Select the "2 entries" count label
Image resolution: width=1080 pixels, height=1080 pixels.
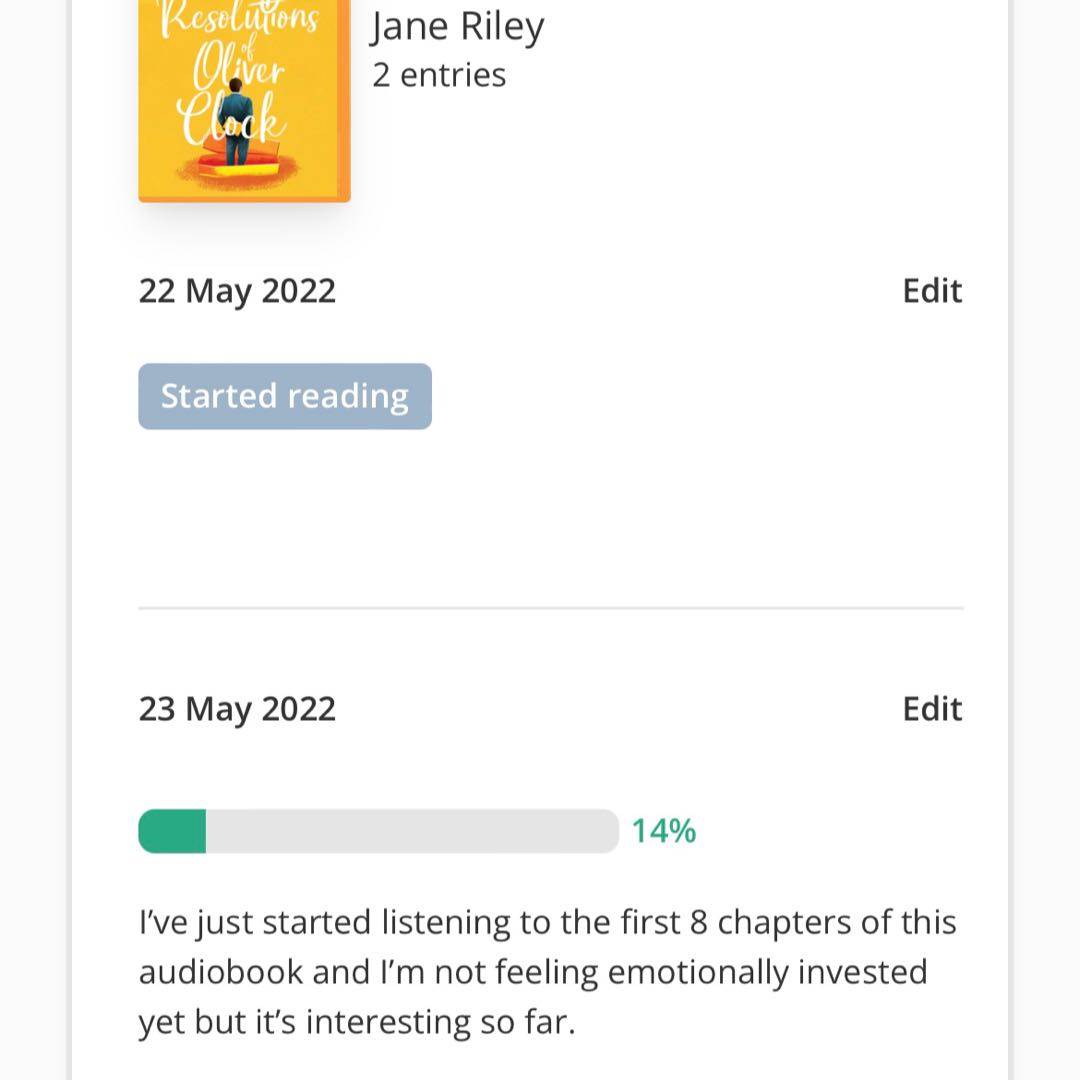pos(439,75)
